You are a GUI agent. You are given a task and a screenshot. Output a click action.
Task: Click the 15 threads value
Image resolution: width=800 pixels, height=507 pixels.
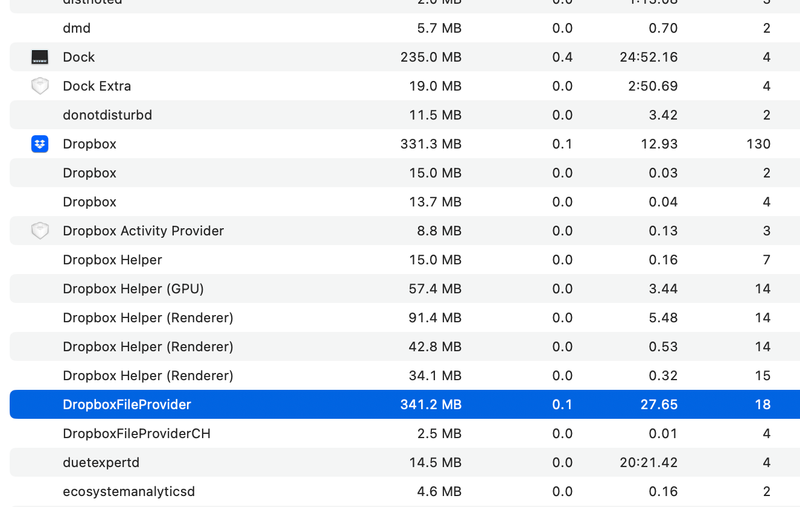tap(762, 375)
